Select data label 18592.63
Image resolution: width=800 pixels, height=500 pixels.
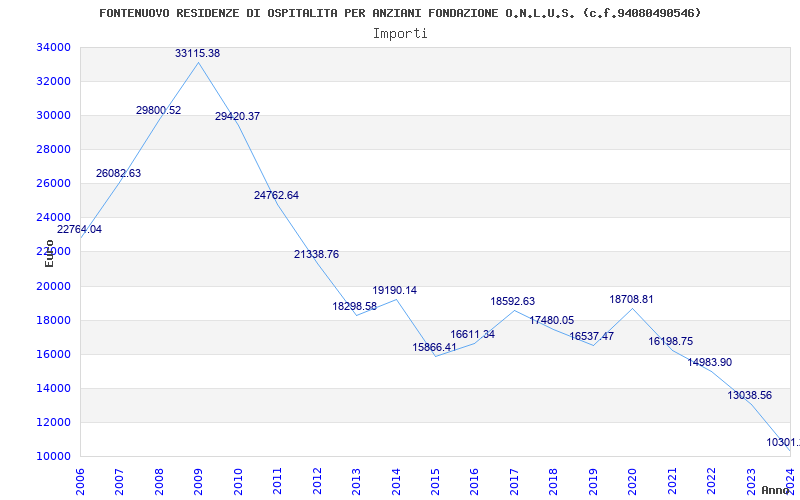pyautogui.click(x=513, y=302)
